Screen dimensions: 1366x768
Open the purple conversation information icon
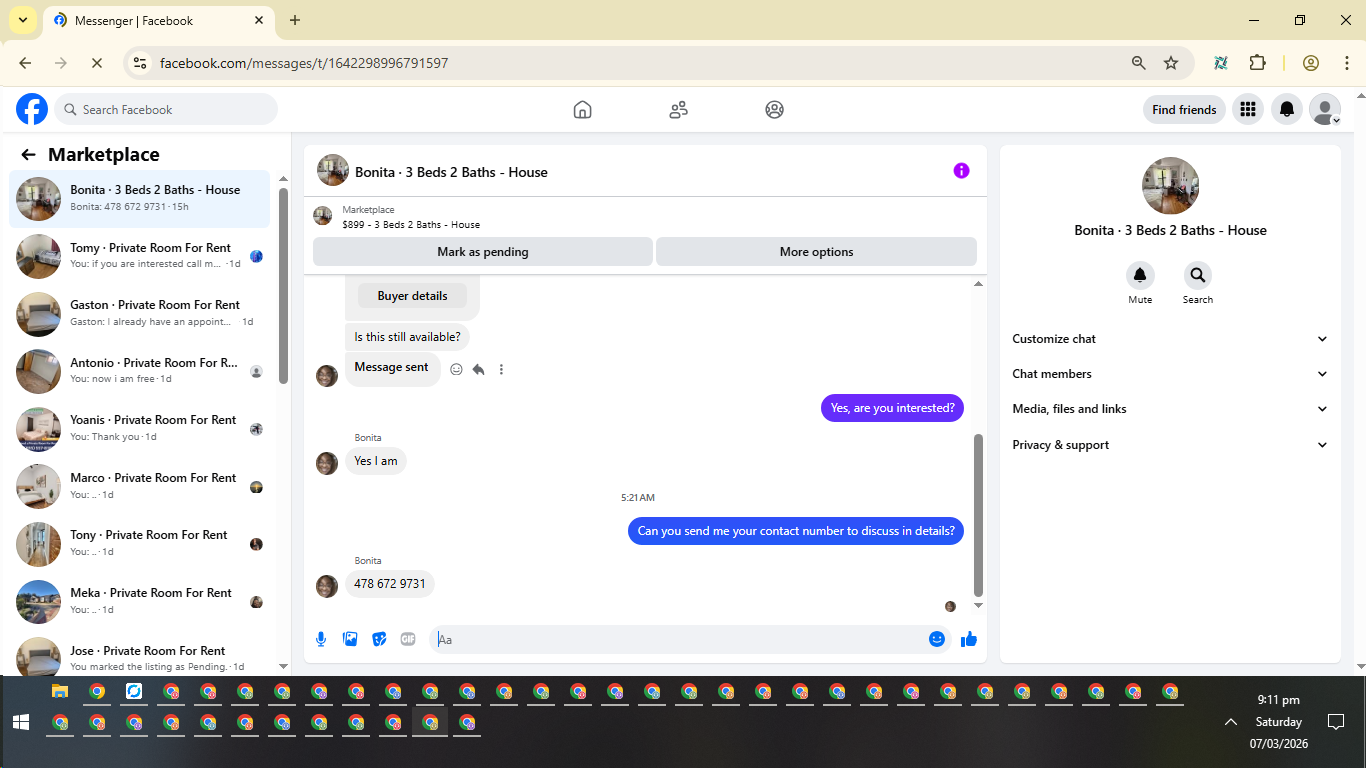pos(961,171)
